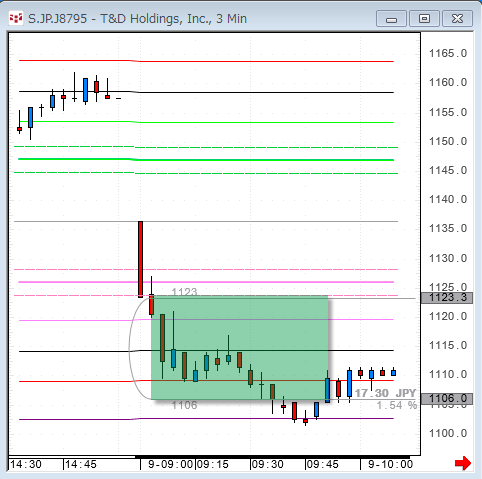This screenshot has width=482, height=479.
Task: Click the tall red opening candle at 09:00
Action: click(x=141, y=259)
